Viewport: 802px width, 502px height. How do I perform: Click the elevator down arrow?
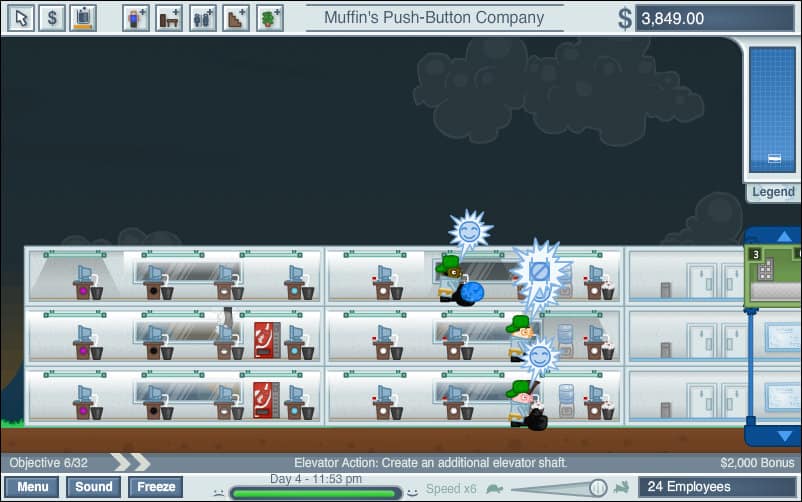click(x=784, y=436)
